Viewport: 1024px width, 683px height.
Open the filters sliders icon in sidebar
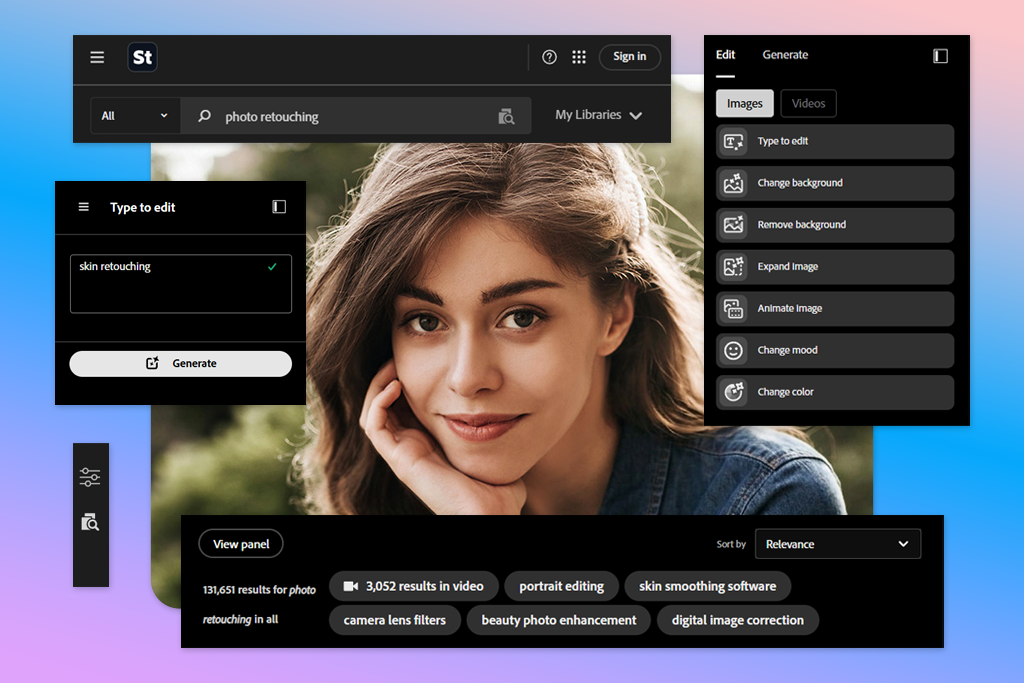click(90, 477)
